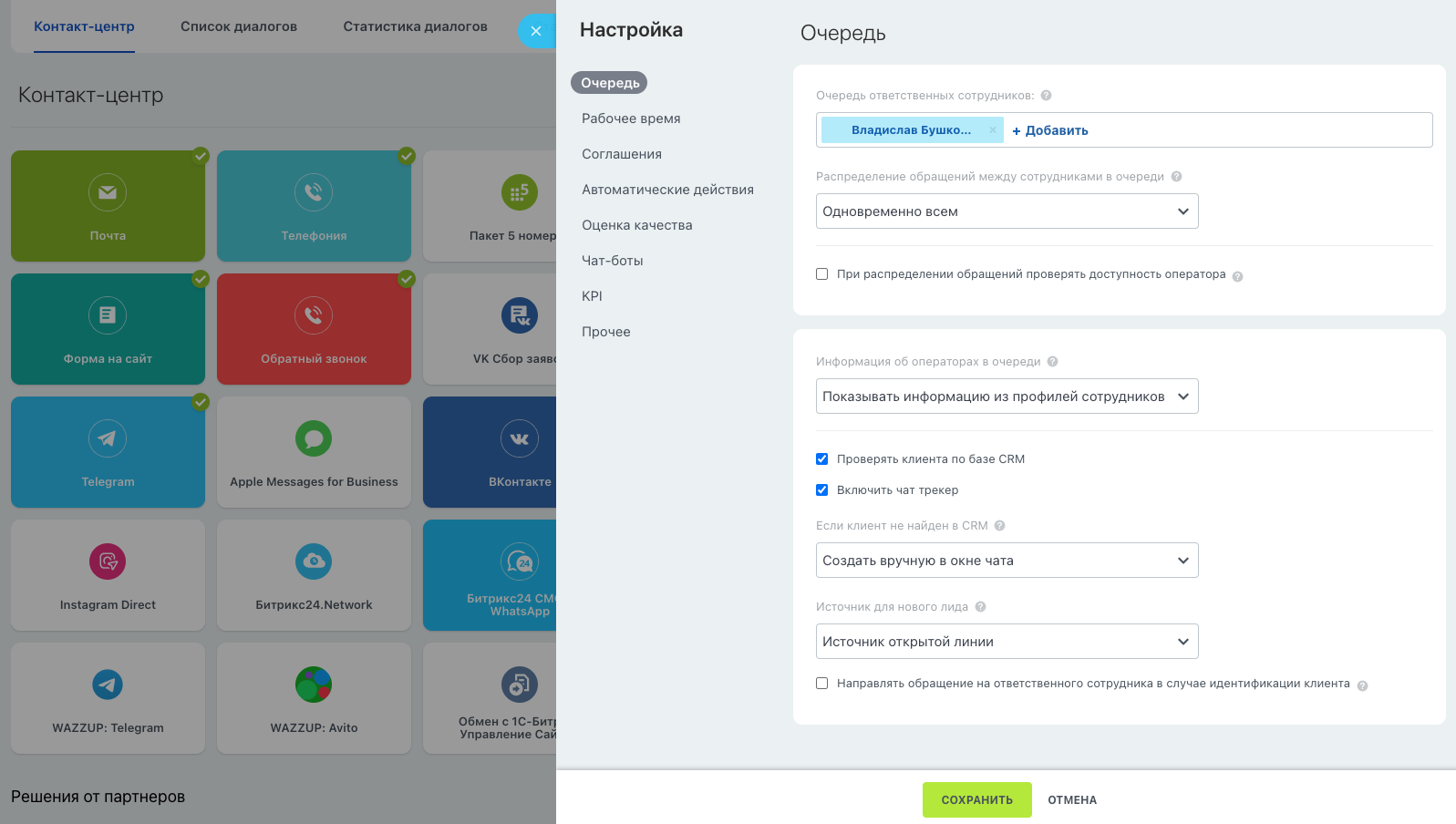Open the Телефония phone icon tile
1456x824 pixels.
pos(314,192)
